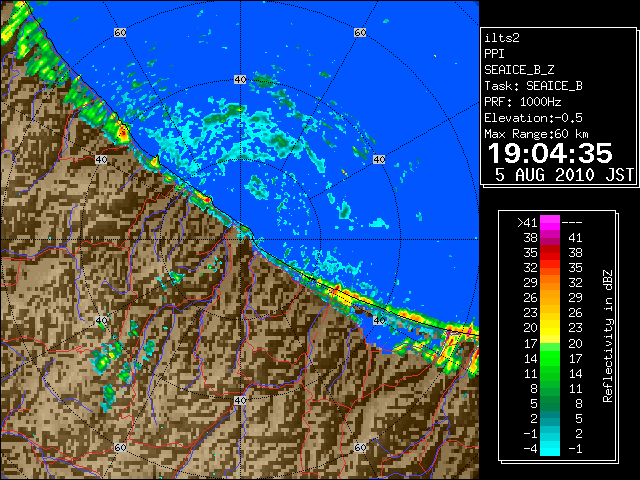The width and height of the screenshot is (640, 480).
Task: Select the "Elevation:-0.5" line
Action: point(533,118)
